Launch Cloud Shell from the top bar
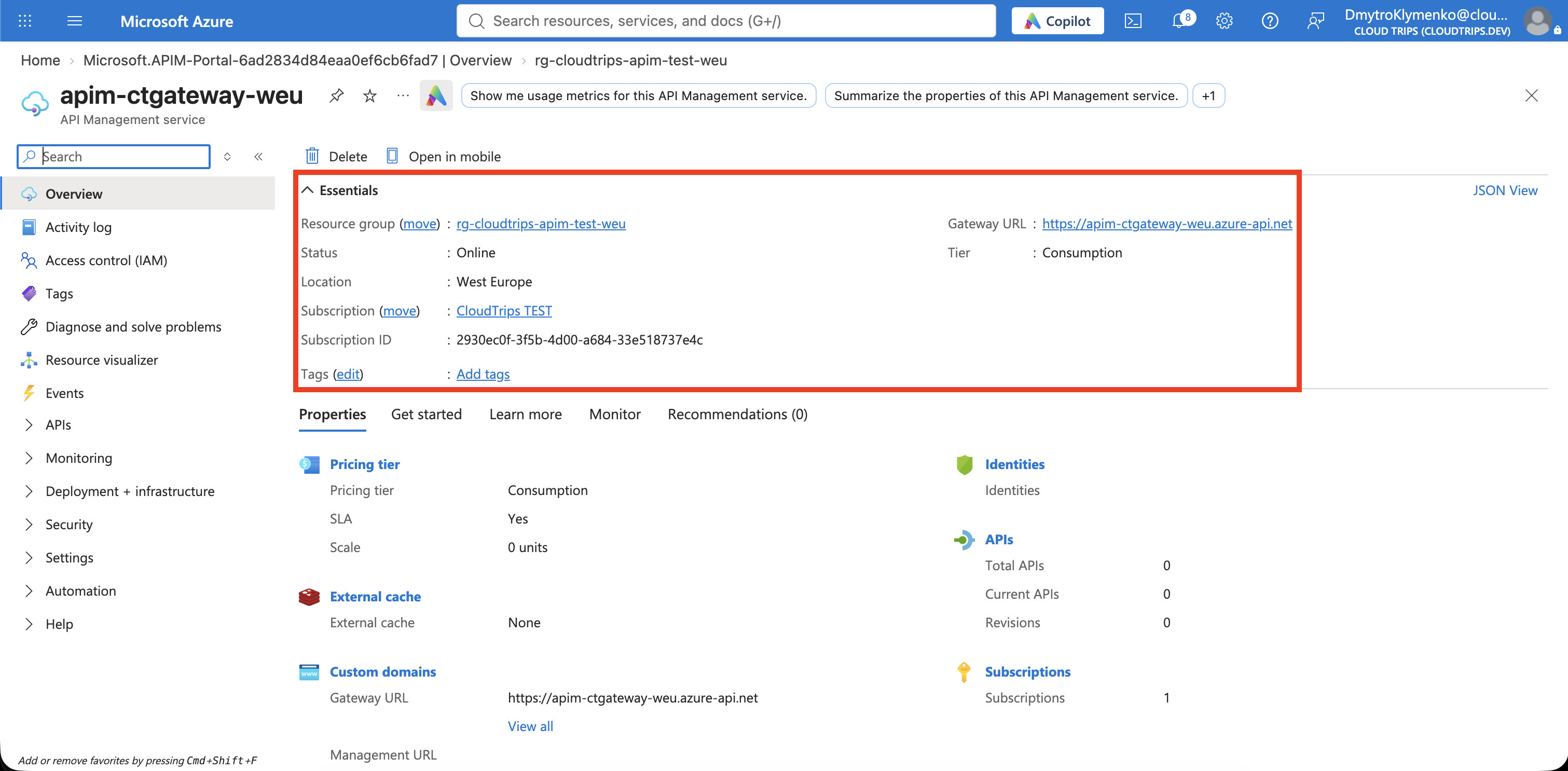 (x=1133, y=21)
